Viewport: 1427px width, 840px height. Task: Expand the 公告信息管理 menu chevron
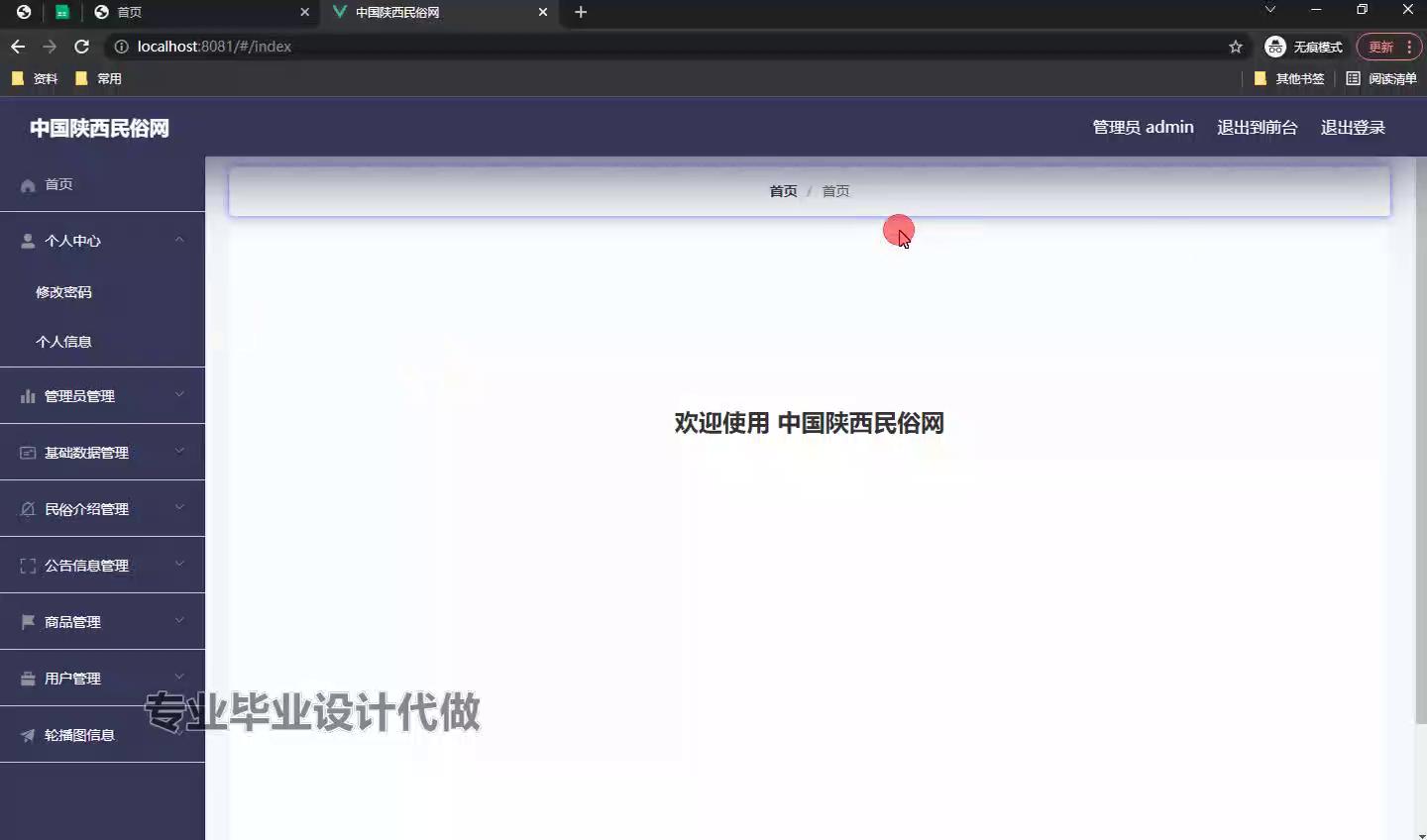pos(179,565)
